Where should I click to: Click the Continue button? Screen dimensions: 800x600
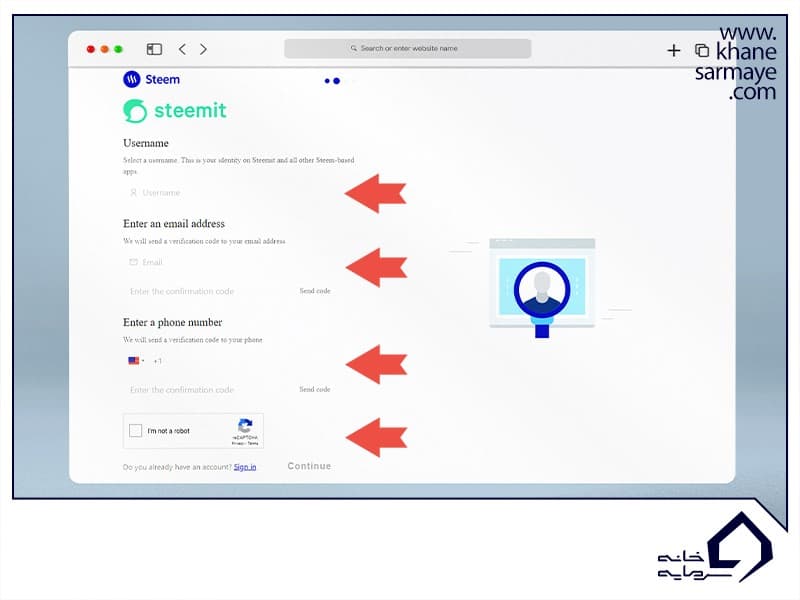(x=309, y=466)
